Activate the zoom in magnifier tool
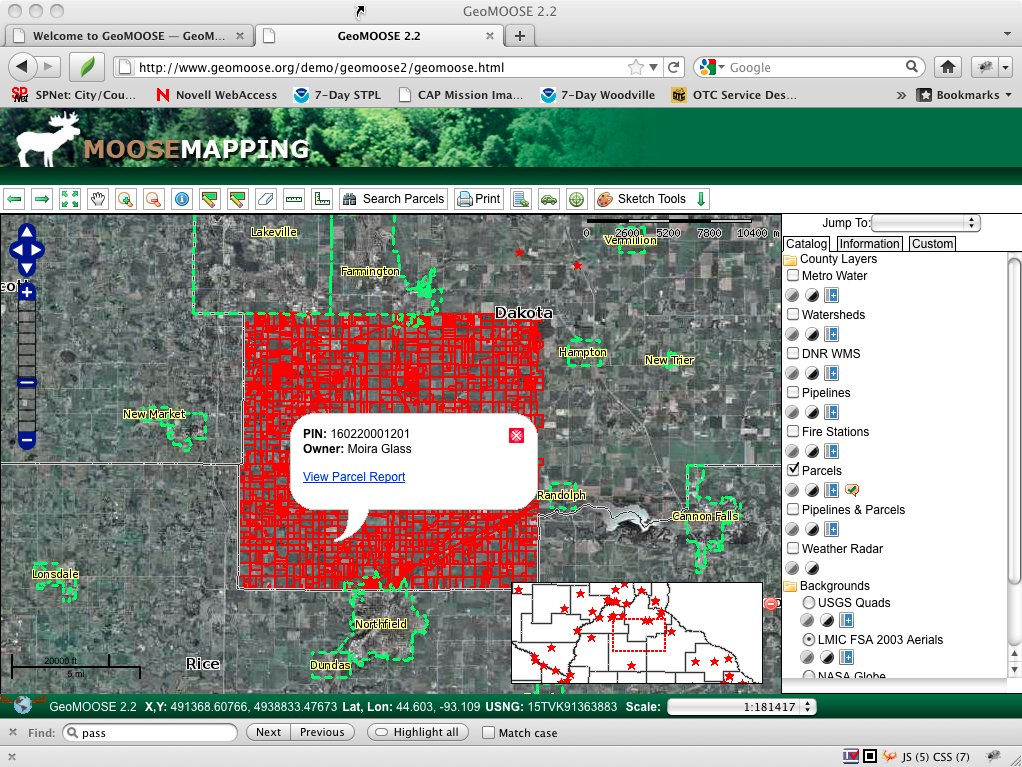The height and width of the screenshot is (767, 1022). pyautogui.click(x=125, y=199)
